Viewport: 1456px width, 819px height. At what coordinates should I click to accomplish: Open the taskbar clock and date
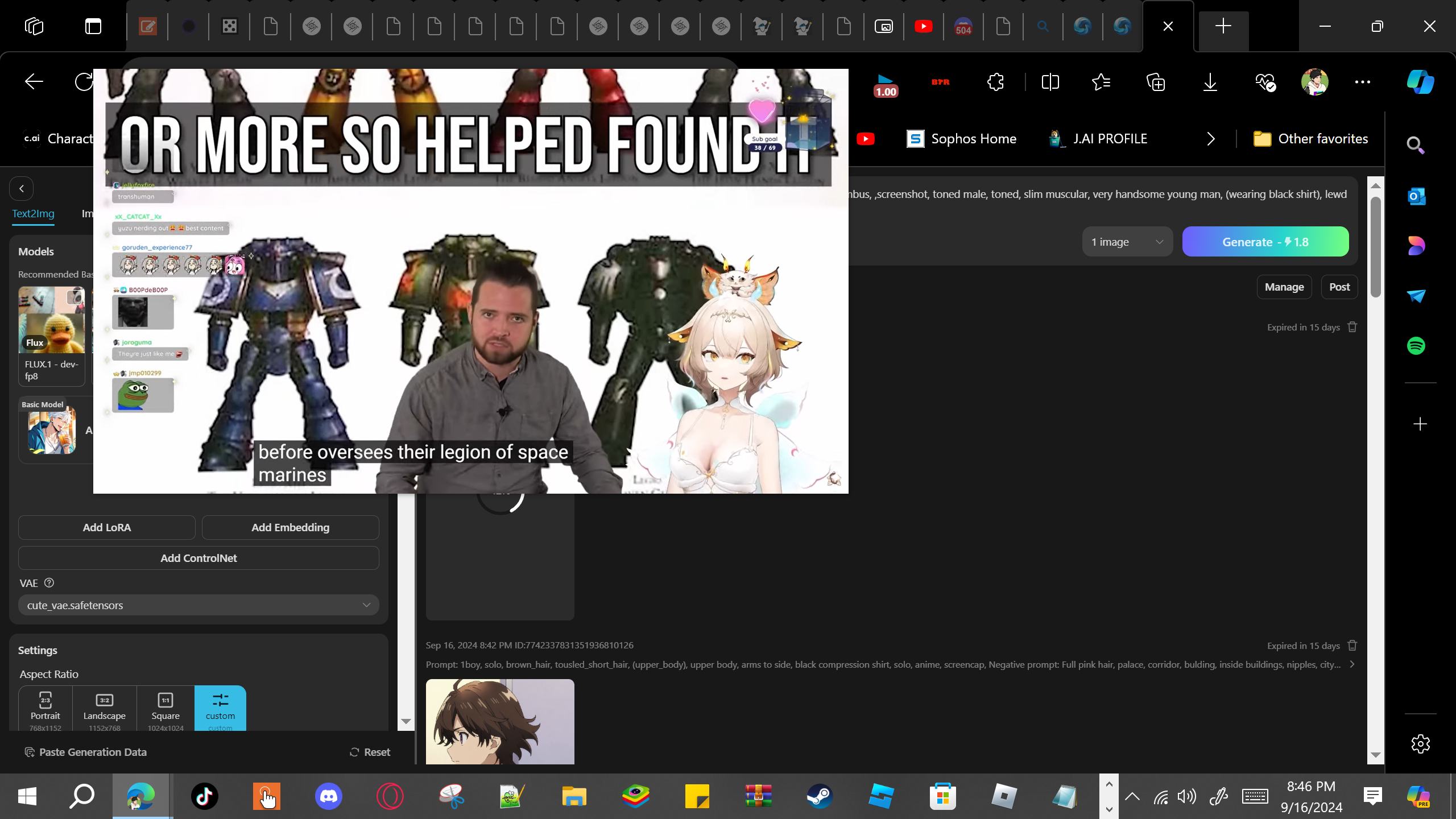pos(1312,796)
